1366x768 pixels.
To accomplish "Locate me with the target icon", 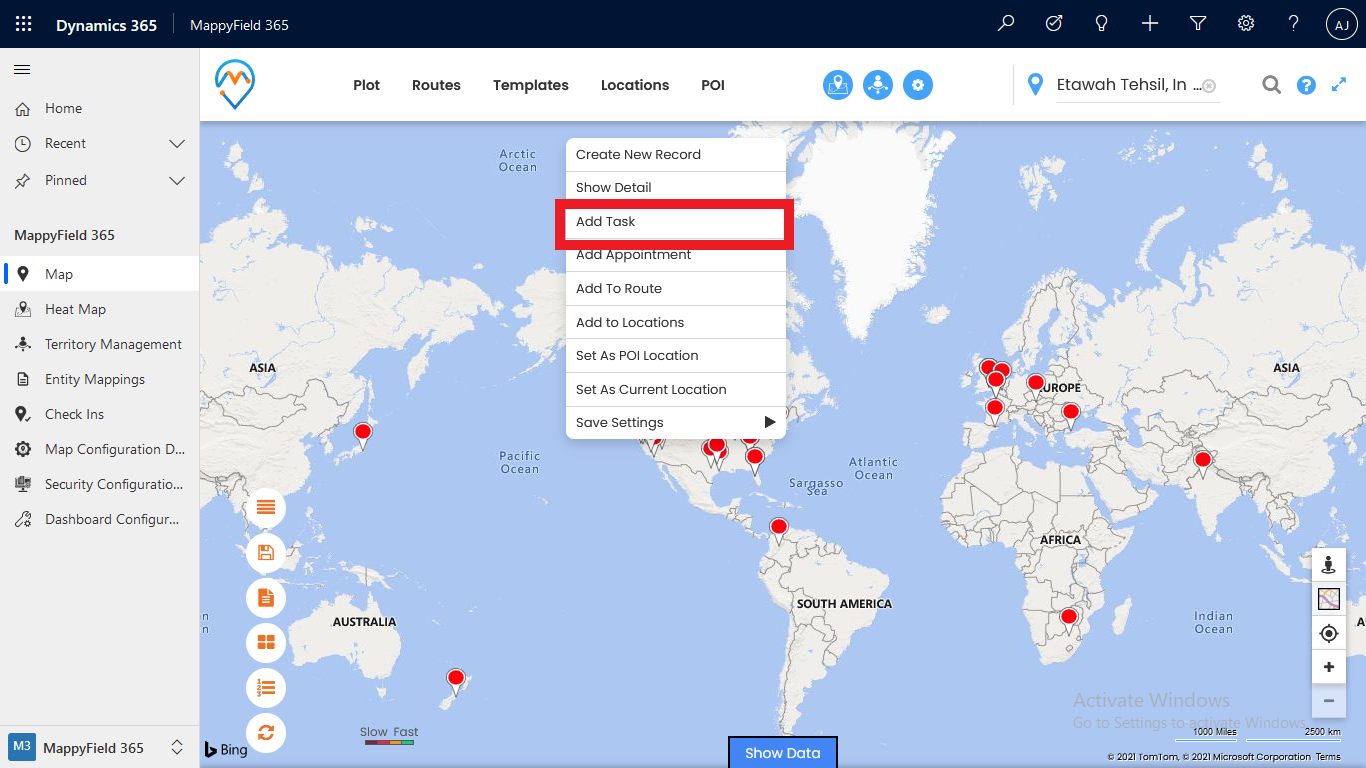I will pos(1328,633).
